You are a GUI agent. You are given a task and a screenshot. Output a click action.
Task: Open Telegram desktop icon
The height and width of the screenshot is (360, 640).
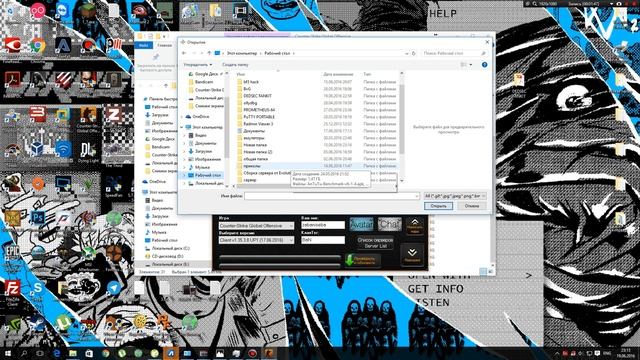coord(114,289)
